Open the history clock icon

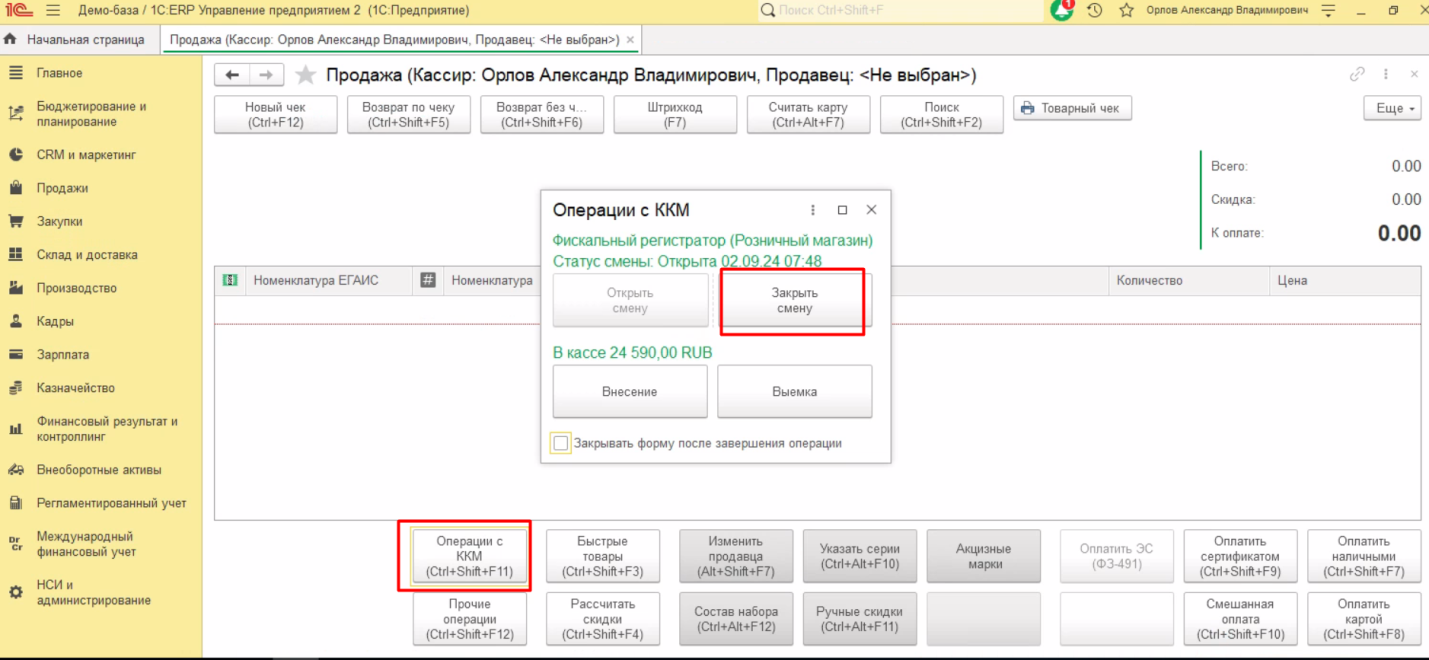pos(1095,10)
